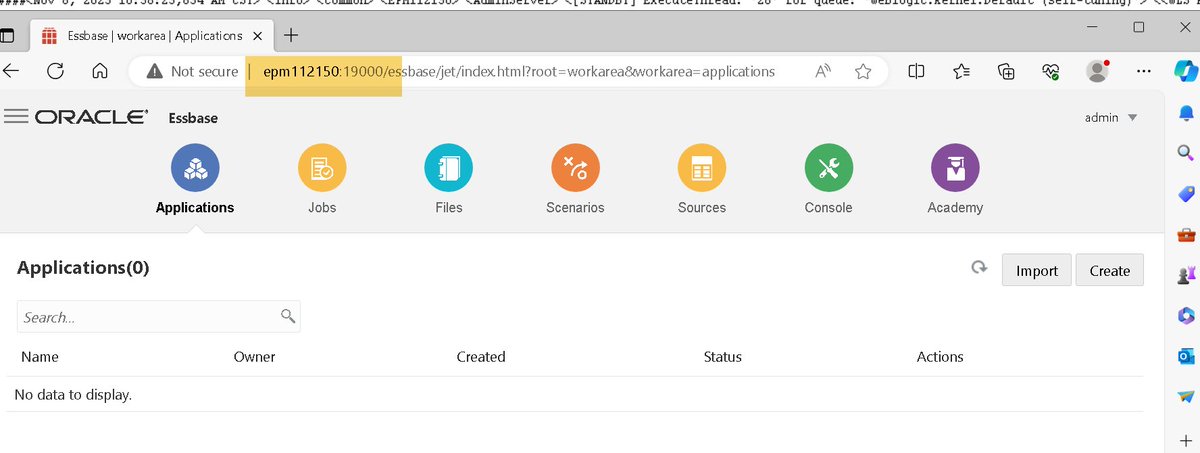Click the Oracle logo
Screen dimensions: 1200x453
pos(91,117)
